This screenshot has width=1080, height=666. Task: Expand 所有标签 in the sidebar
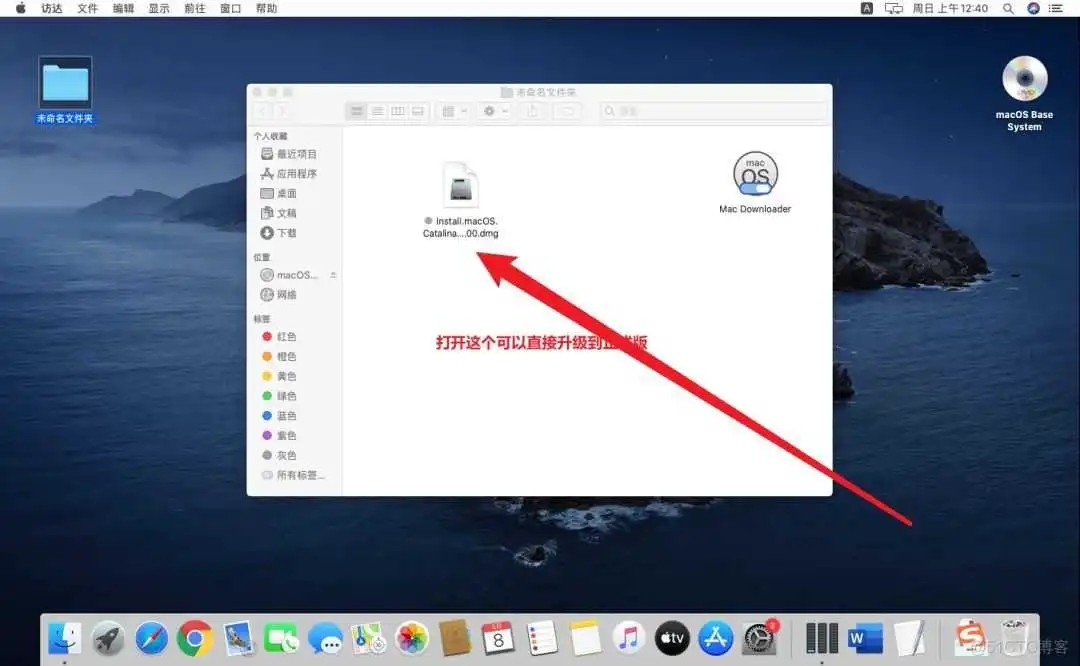(287, 474)
